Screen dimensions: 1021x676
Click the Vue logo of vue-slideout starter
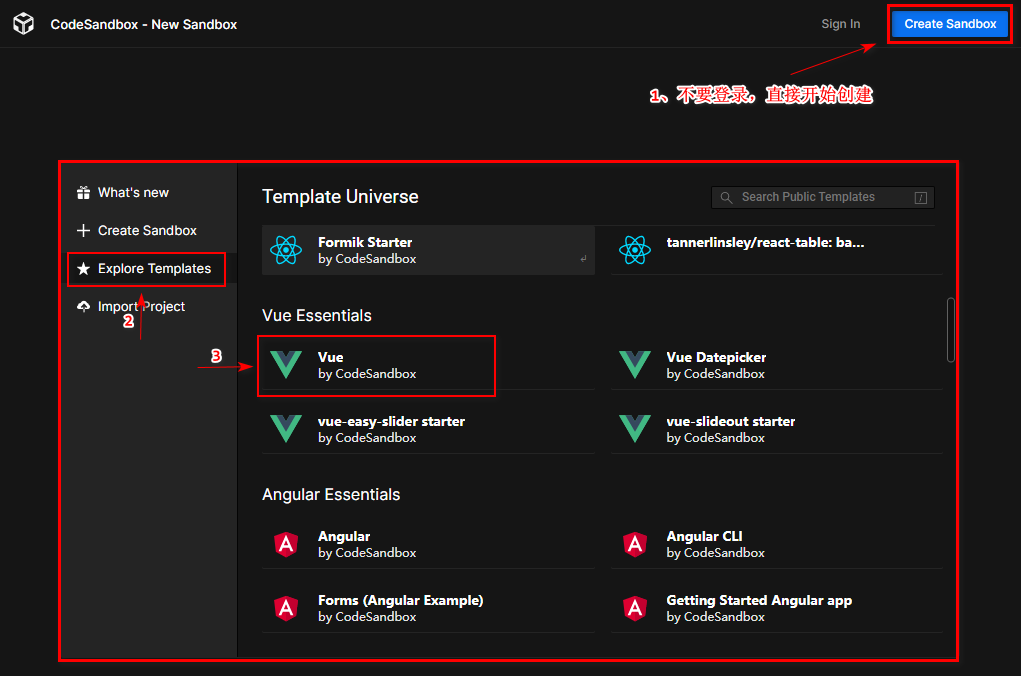tap(635, 429)
